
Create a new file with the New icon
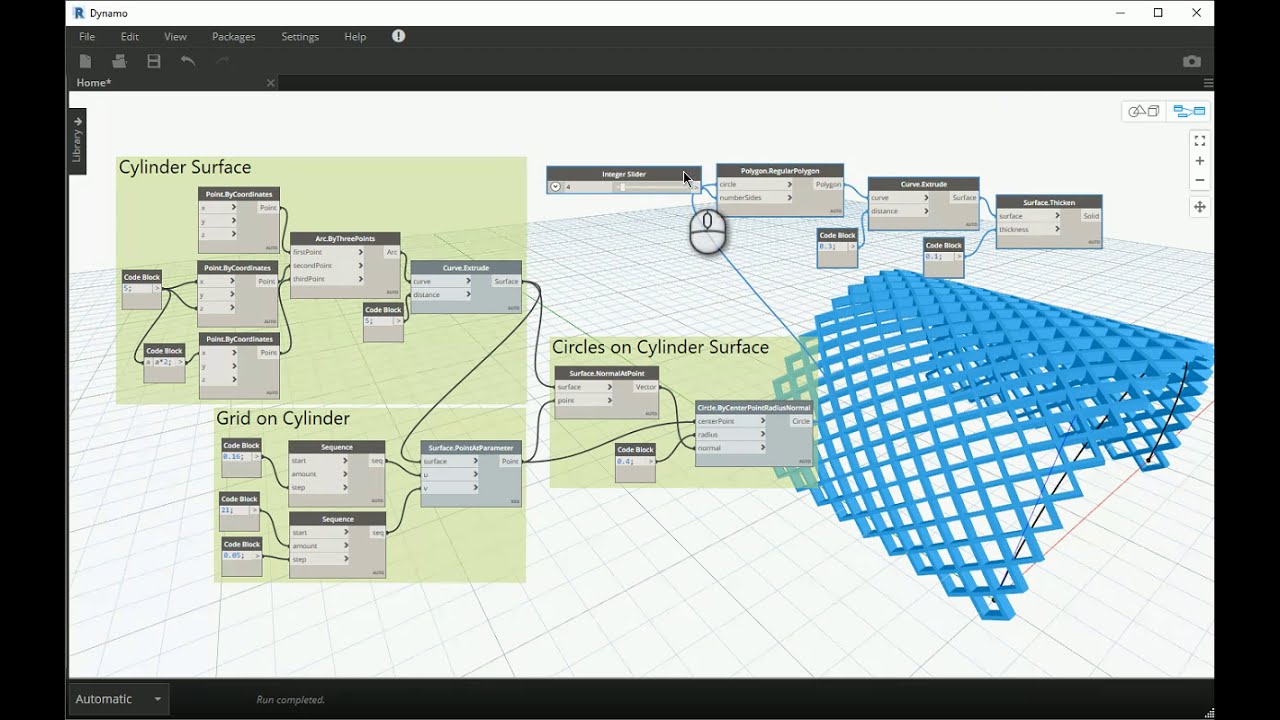[x=86, y=62]
